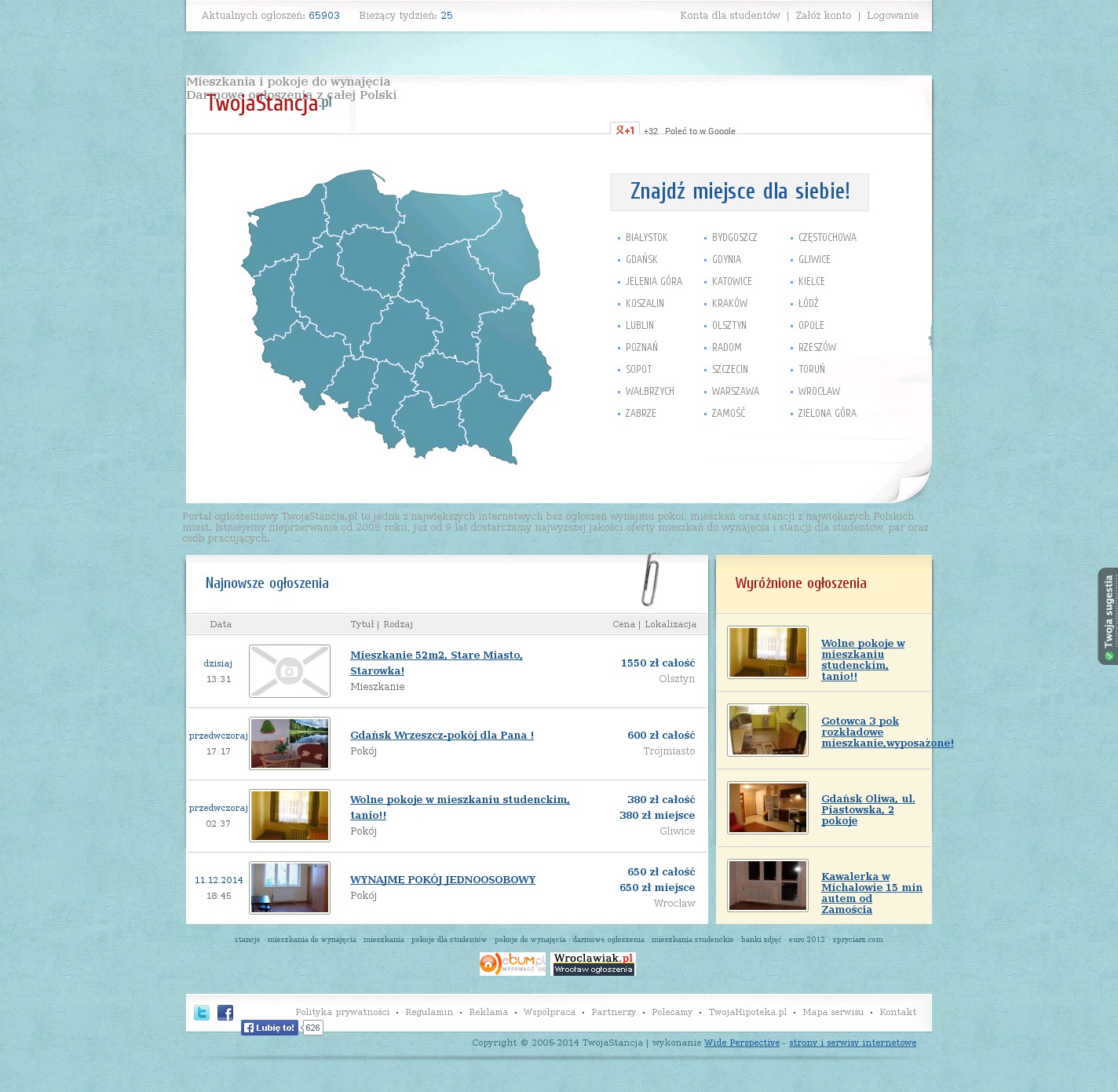Click the Poland map graphic
The width and height of the screenshot is (1118, 1092).
tap(396, 314)
